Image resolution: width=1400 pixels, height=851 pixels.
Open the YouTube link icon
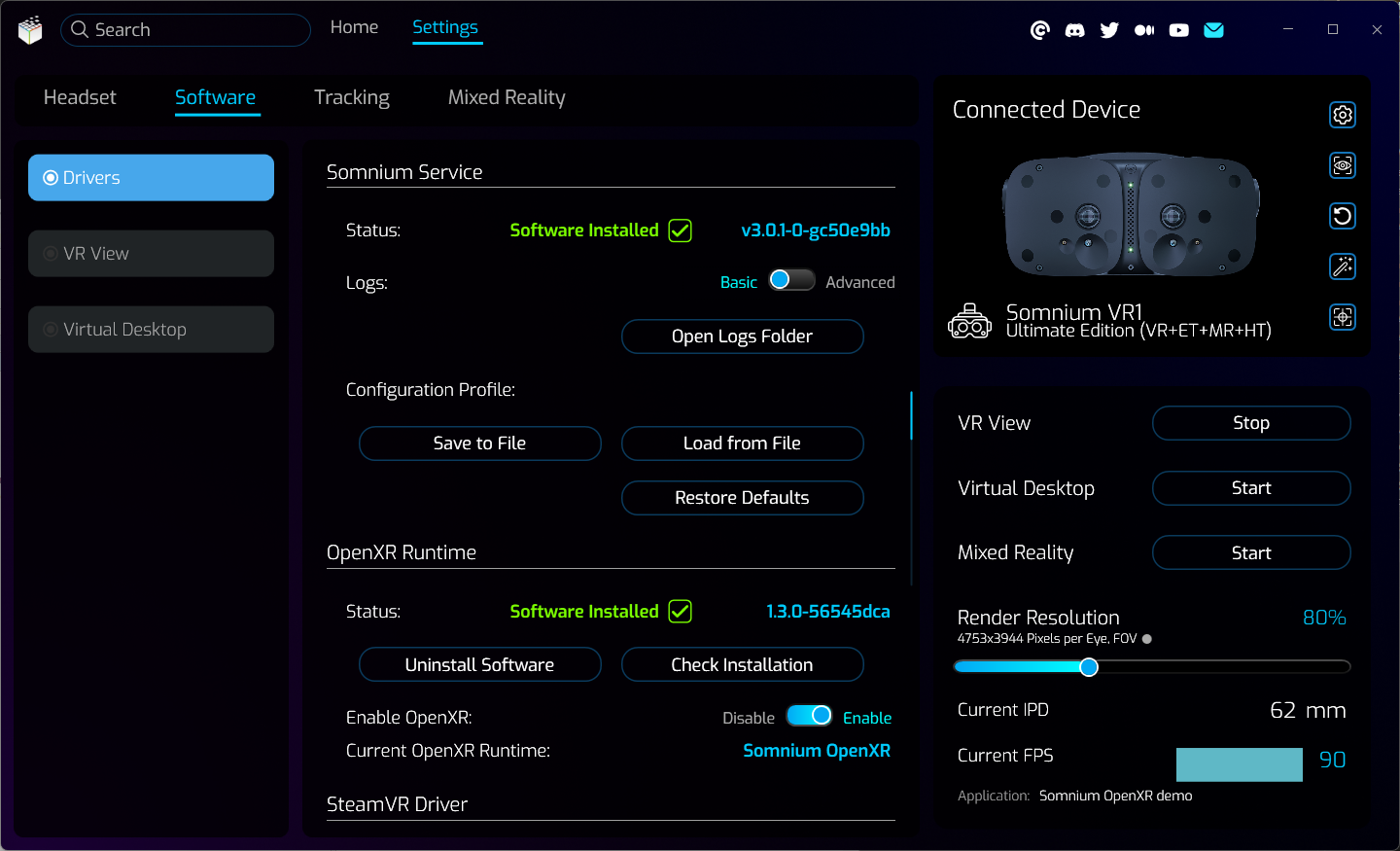point(1178,30)
